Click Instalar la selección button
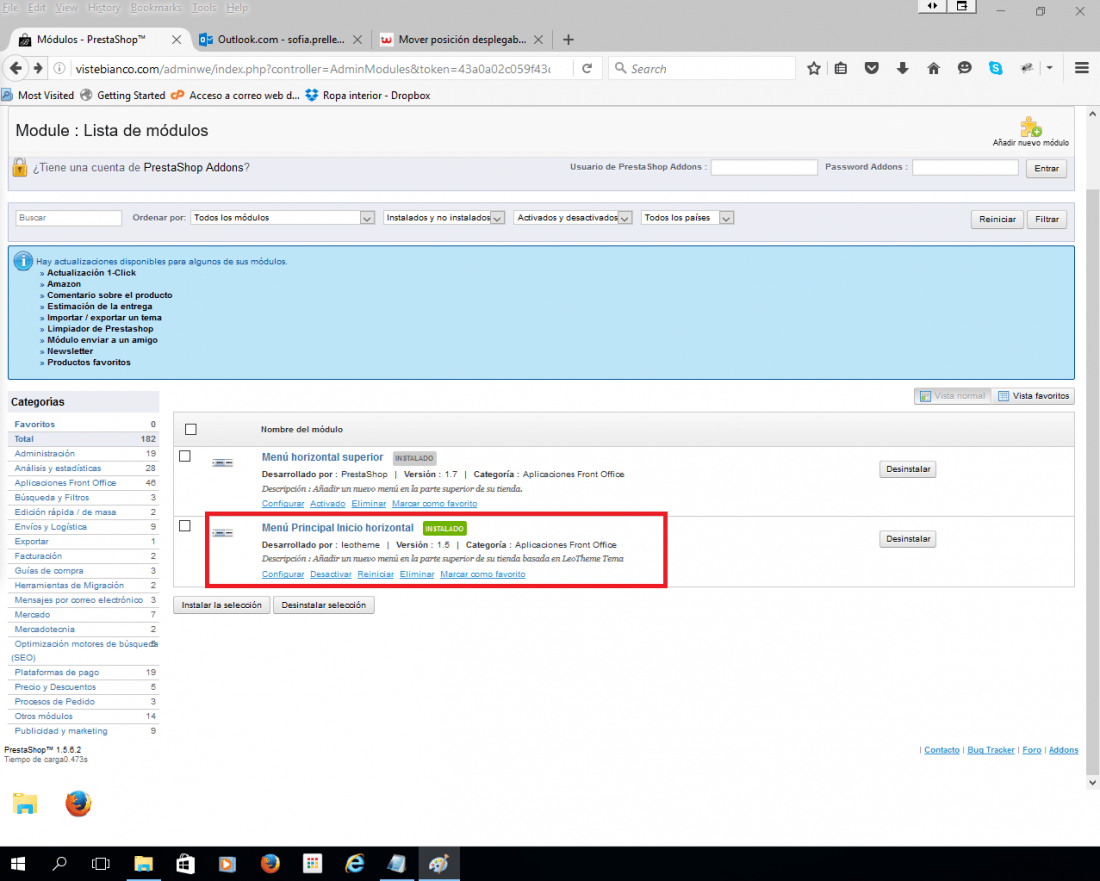1100x881 pixels. coord(222,605)
